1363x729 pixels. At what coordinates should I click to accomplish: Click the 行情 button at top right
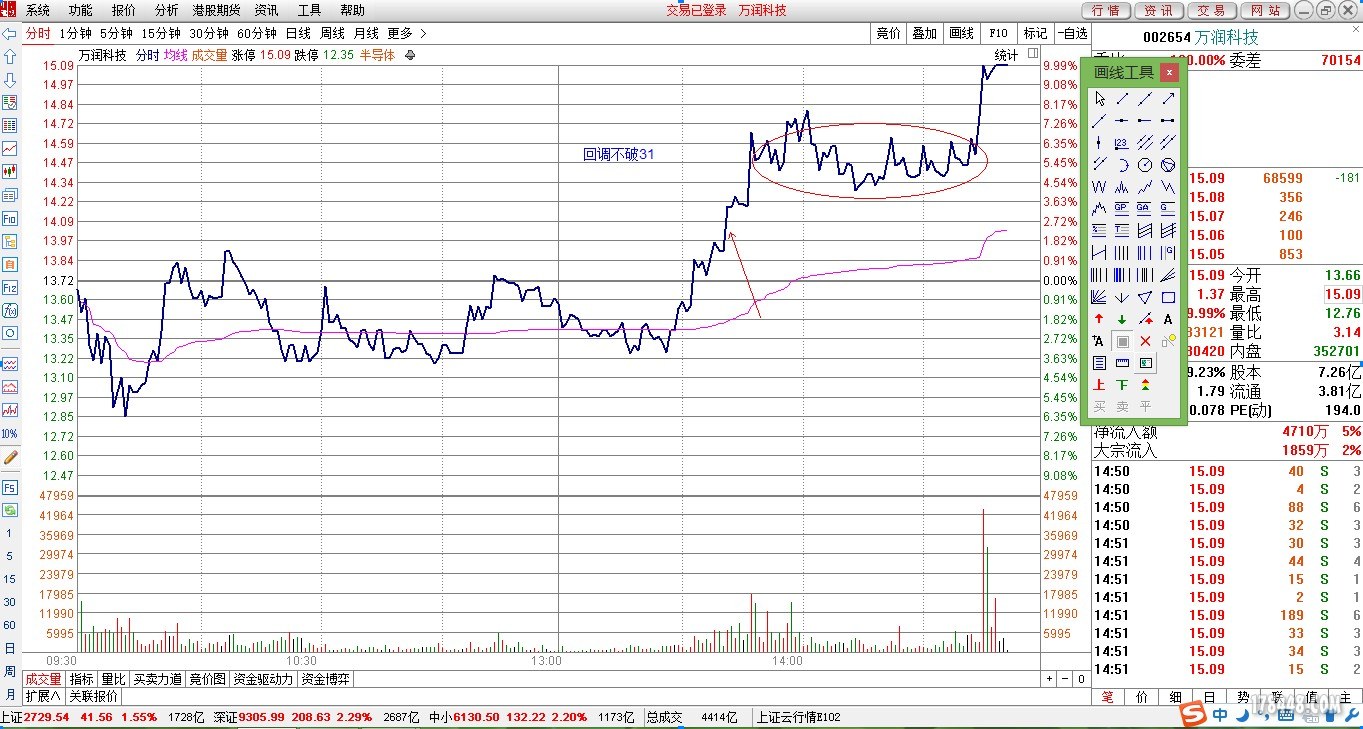tap(1106, 10)
